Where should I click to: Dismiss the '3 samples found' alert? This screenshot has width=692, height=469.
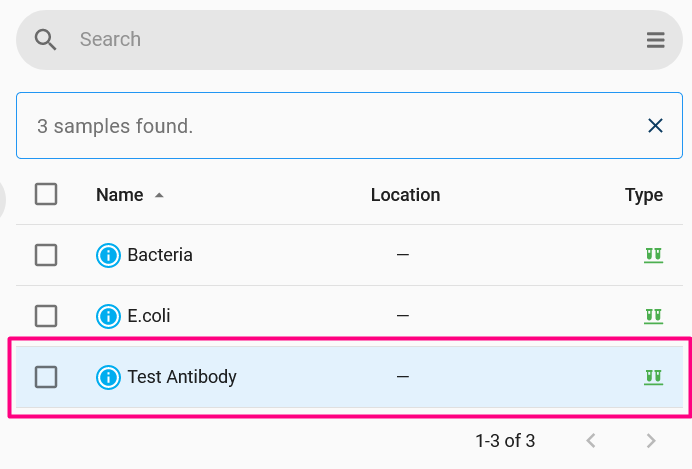point(655,126)
